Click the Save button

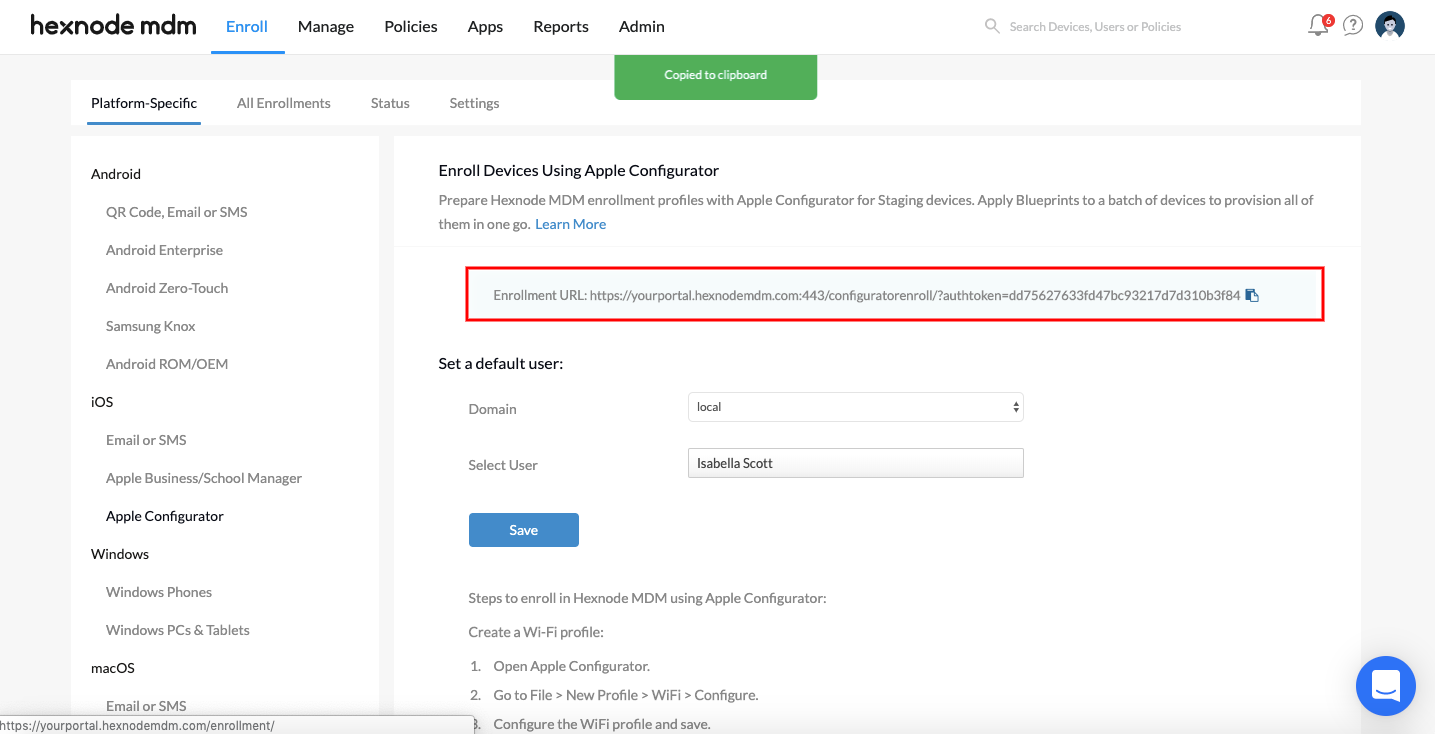click(524, 530)
